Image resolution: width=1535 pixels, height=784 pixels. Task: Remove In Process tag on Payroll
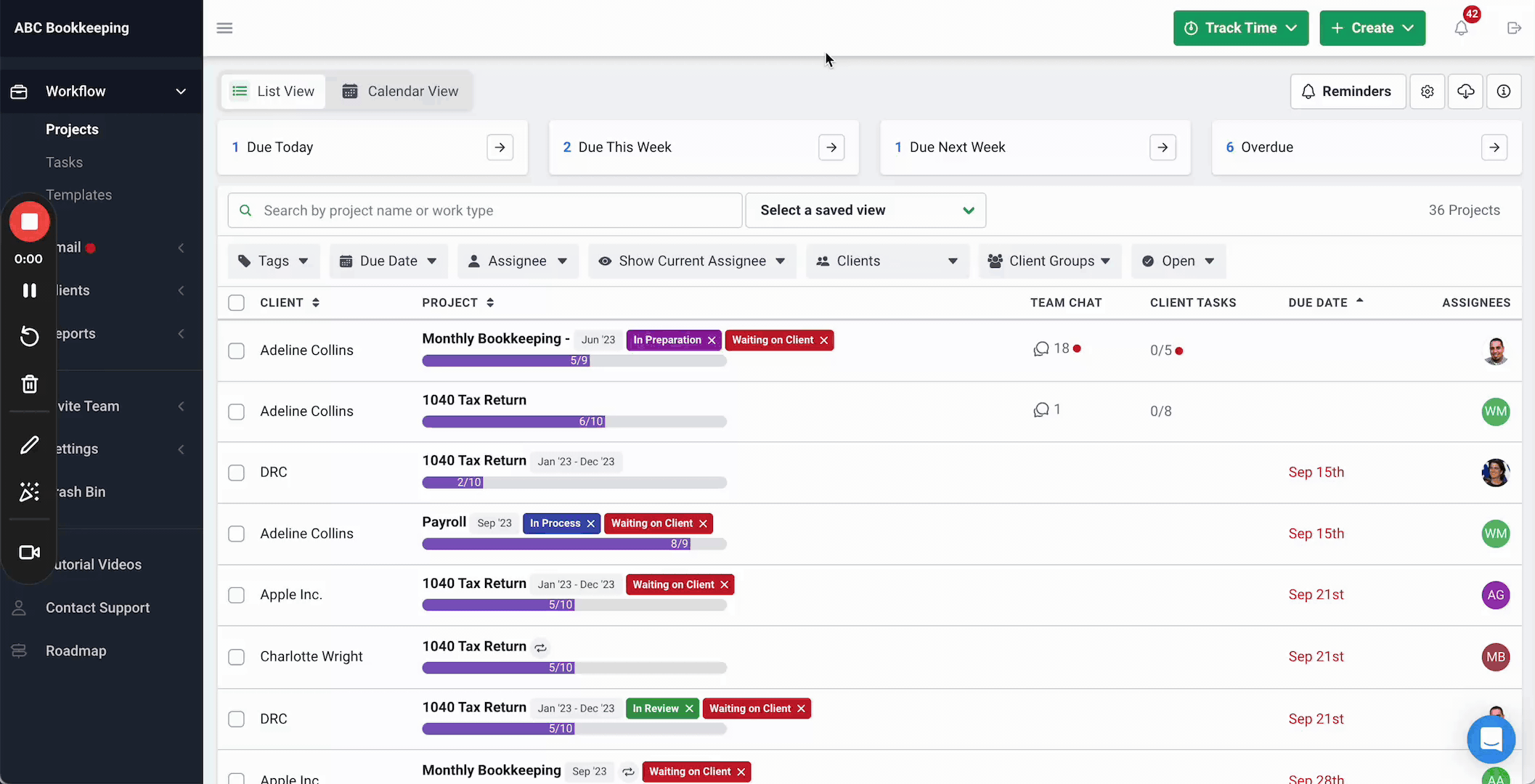click(x=591, y=523)
